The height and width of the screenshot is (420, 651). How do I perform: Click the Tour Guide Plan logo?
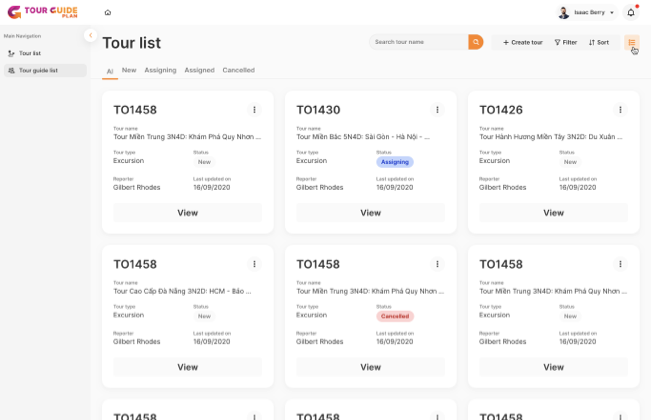tap(42, 12)
